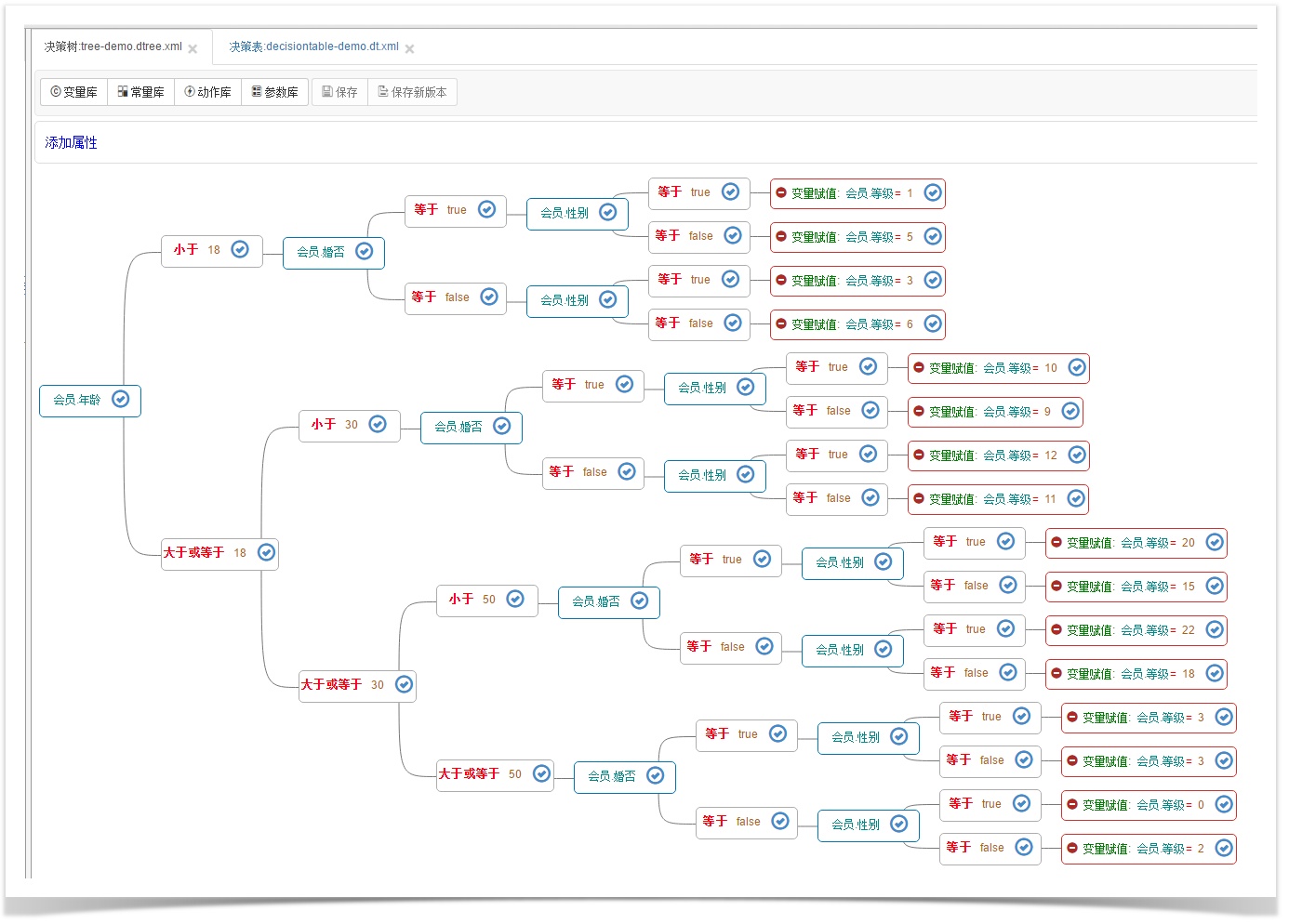This screenshot has height=924, width=1289.
Task: Open the 动作库 action library
Action: tap(208, 92)
